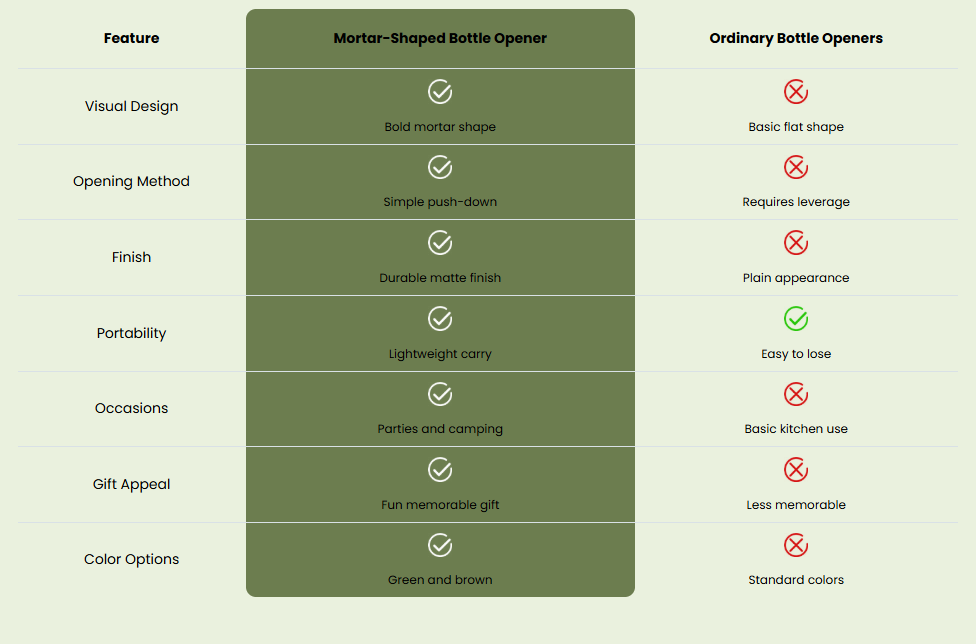
Task: Click the Color Options row label
Action: click(x=131, y=559)
